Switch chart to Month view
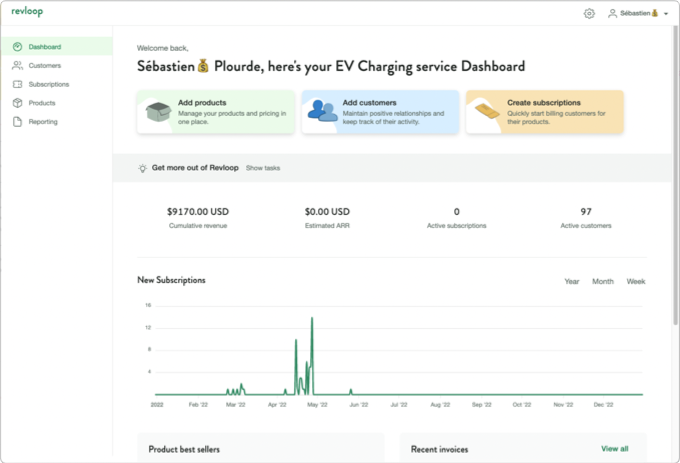680x463 pixels. point(603,281)
